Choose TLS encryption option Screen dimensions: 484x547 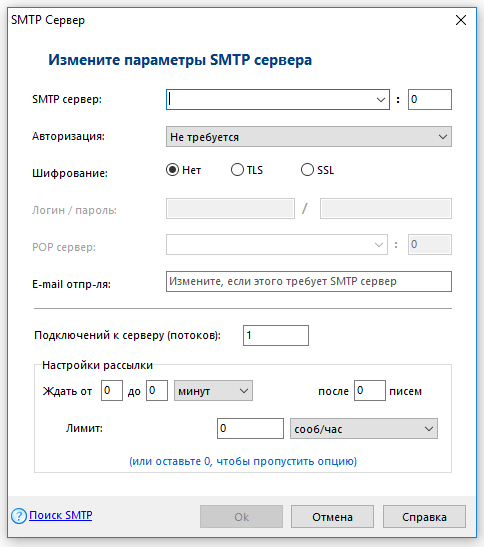[x=237, y=170]
